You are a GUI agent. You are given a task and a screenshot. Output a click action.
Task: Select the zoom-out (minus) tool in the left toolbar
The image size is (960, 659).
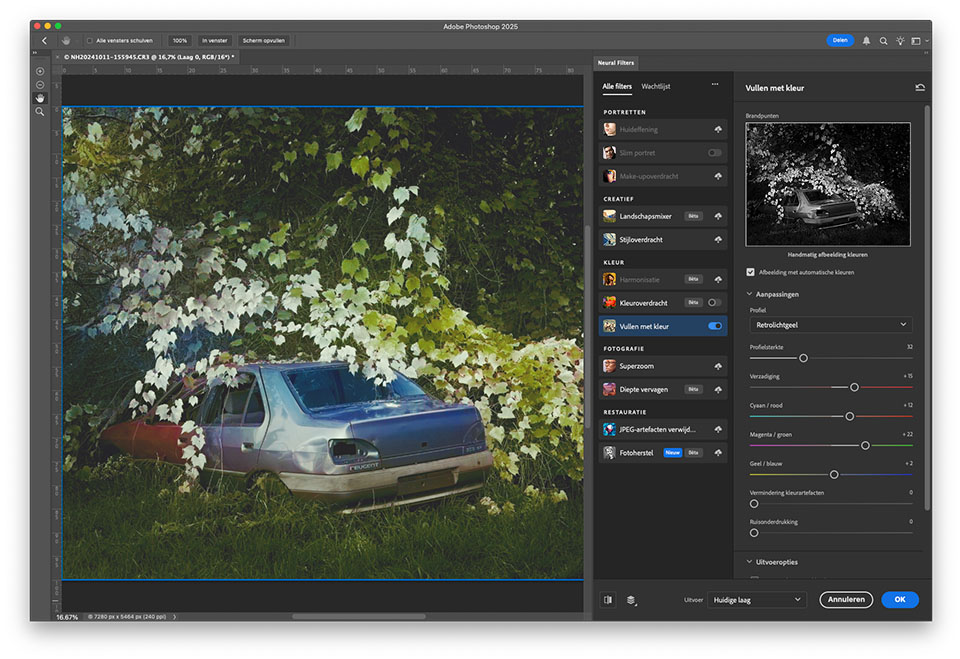click(x=40, y=85)
